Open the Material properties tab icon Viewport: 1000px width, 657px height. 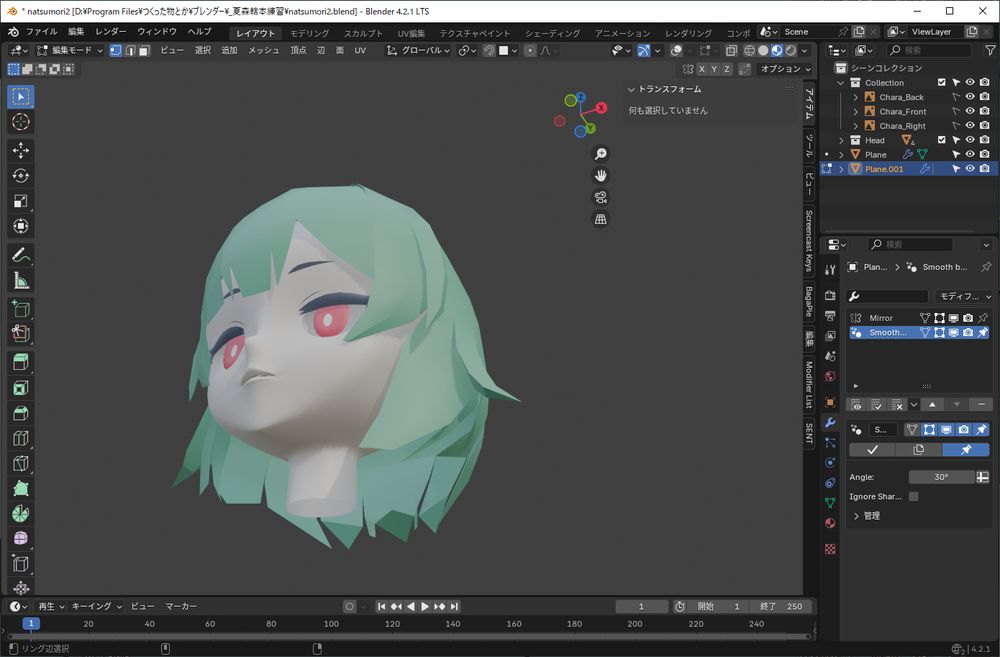coord(830,523)
